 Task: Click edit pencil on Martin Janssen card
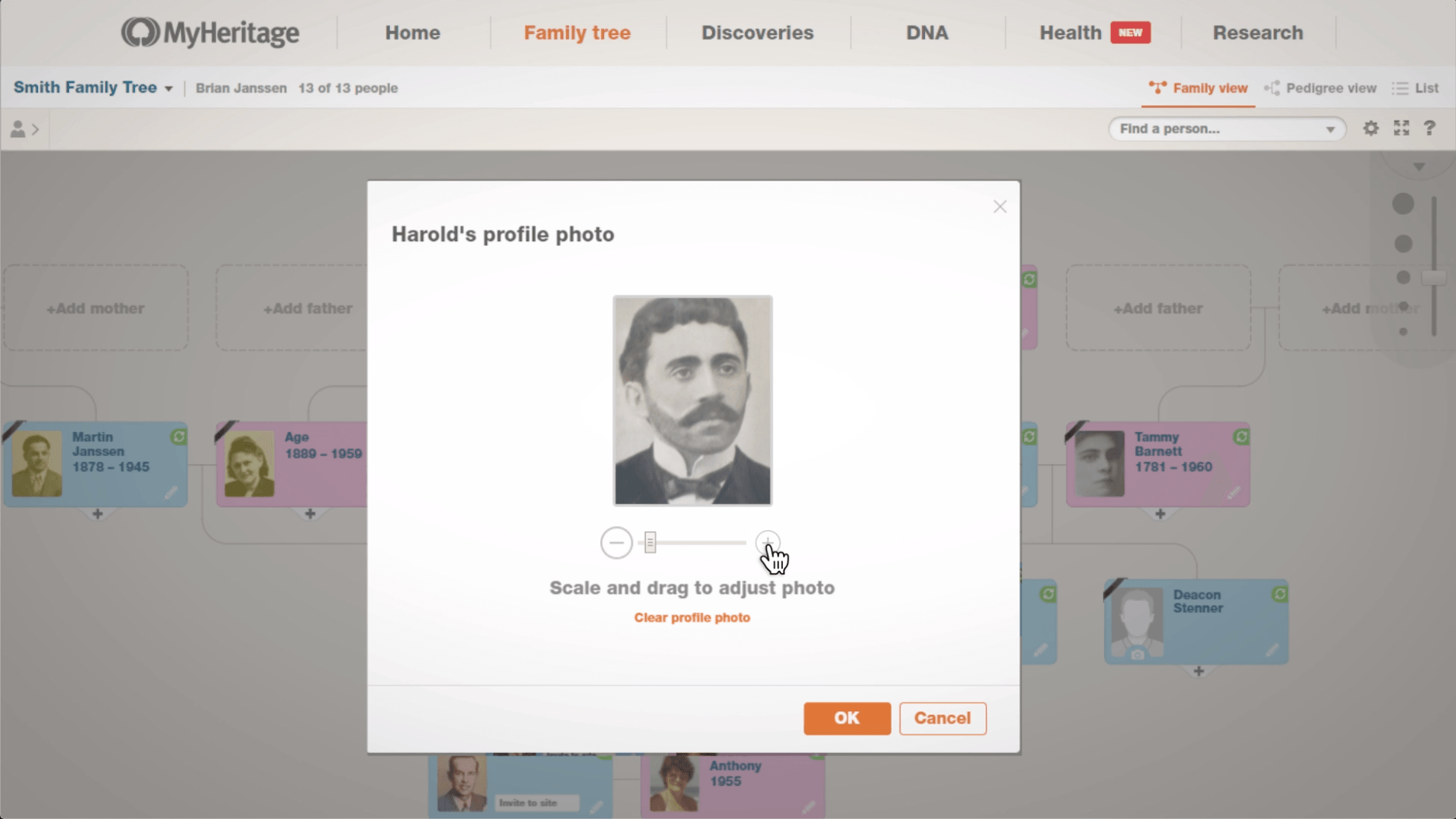pyautogui.click(x=171, y=492)
